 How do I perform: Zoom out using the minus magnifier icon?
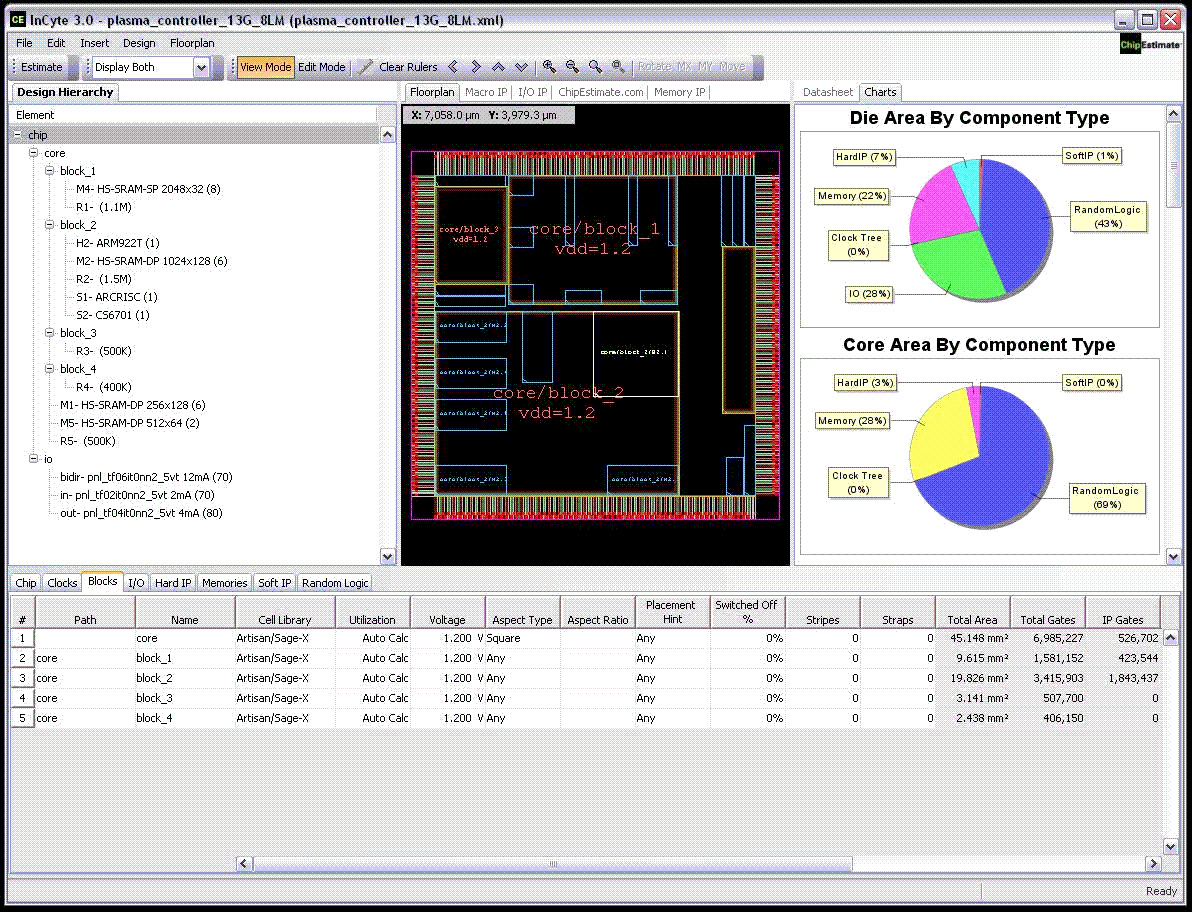click(572, 67)
